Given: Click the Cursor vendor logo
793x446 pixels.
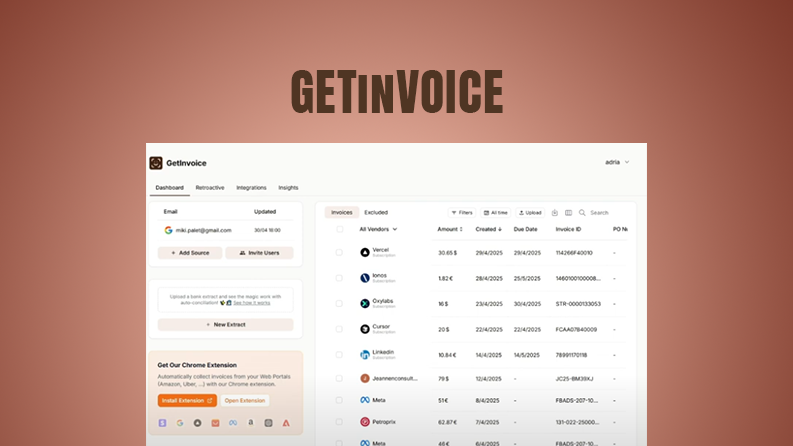Looking at the screenshot, I should (365, 329).
